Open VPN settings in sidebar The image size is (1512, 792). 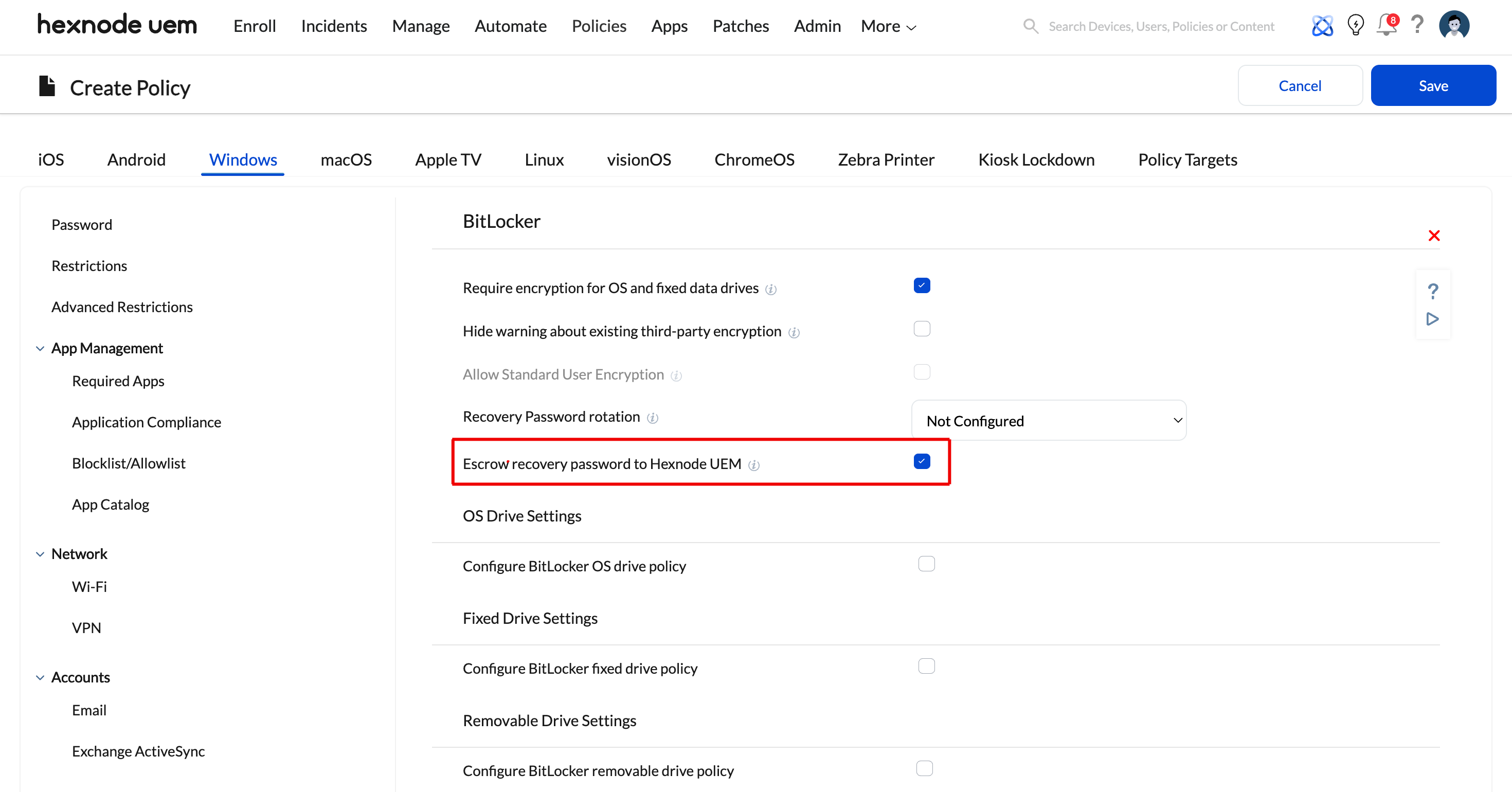86,627
